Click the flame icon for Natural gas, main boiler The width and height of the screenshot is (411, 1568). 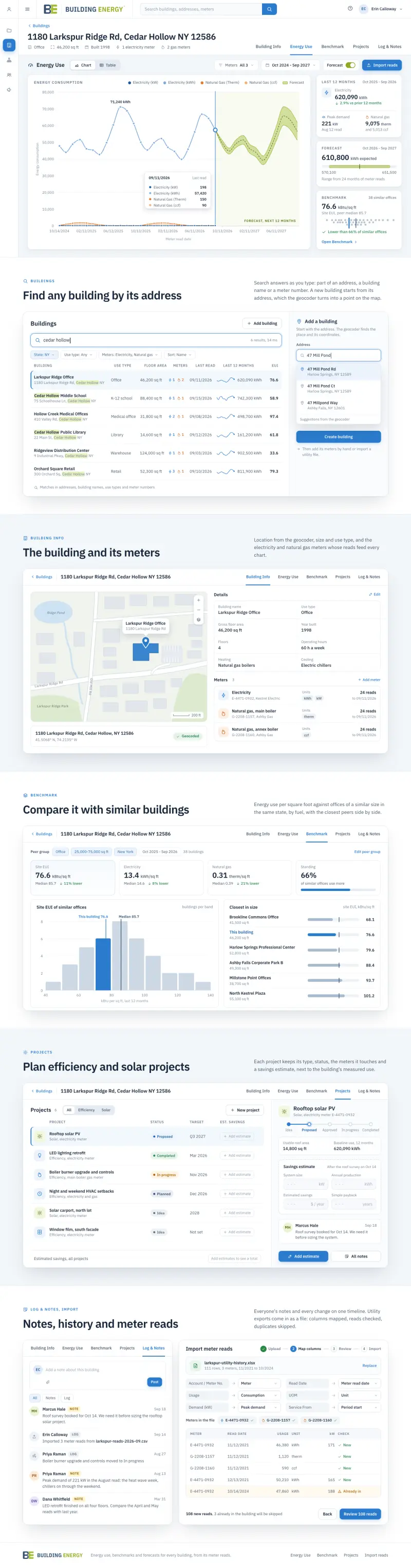[223, 714]
